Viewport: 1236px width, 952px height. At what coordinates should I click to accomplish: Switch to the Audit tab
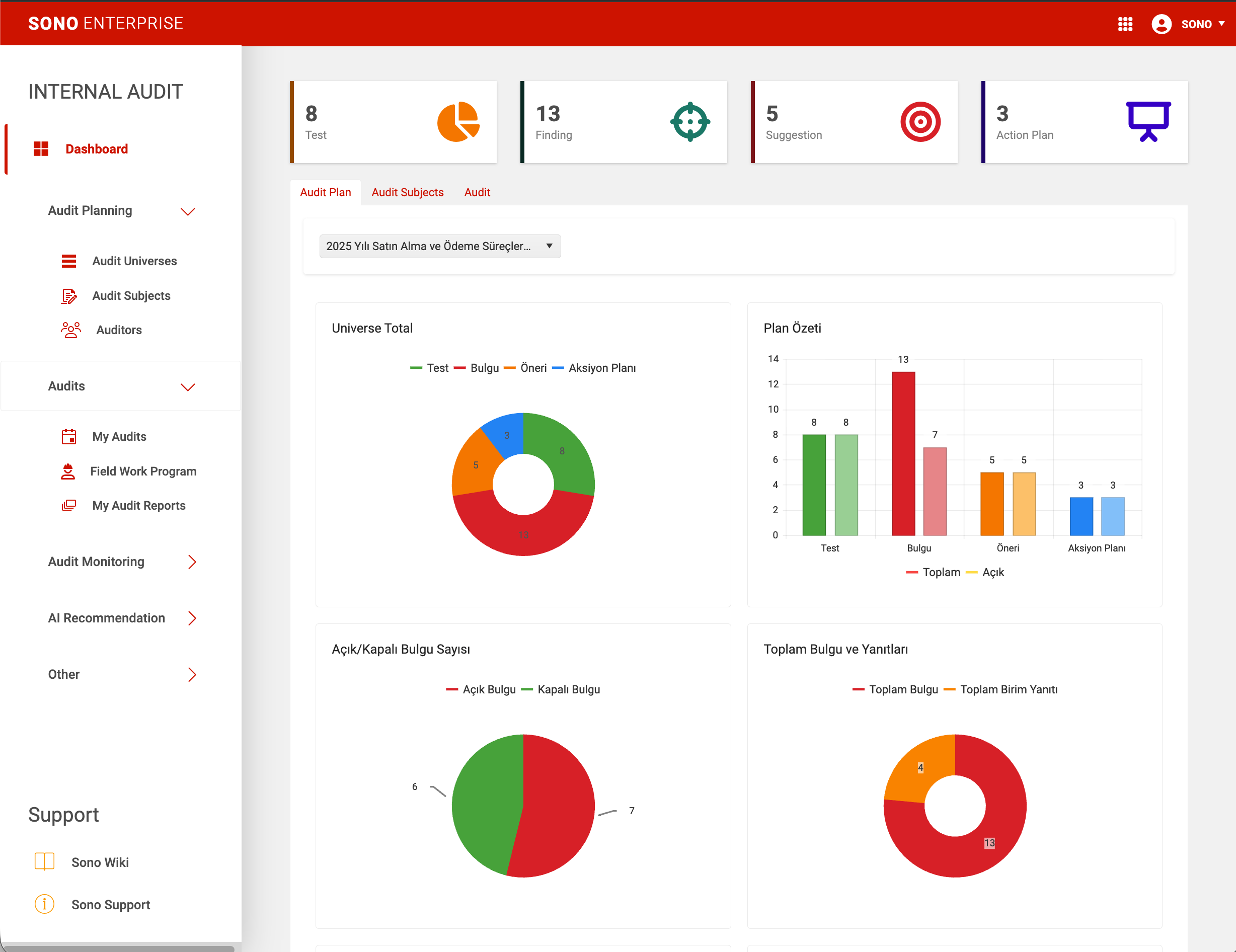tap(477, 192)
